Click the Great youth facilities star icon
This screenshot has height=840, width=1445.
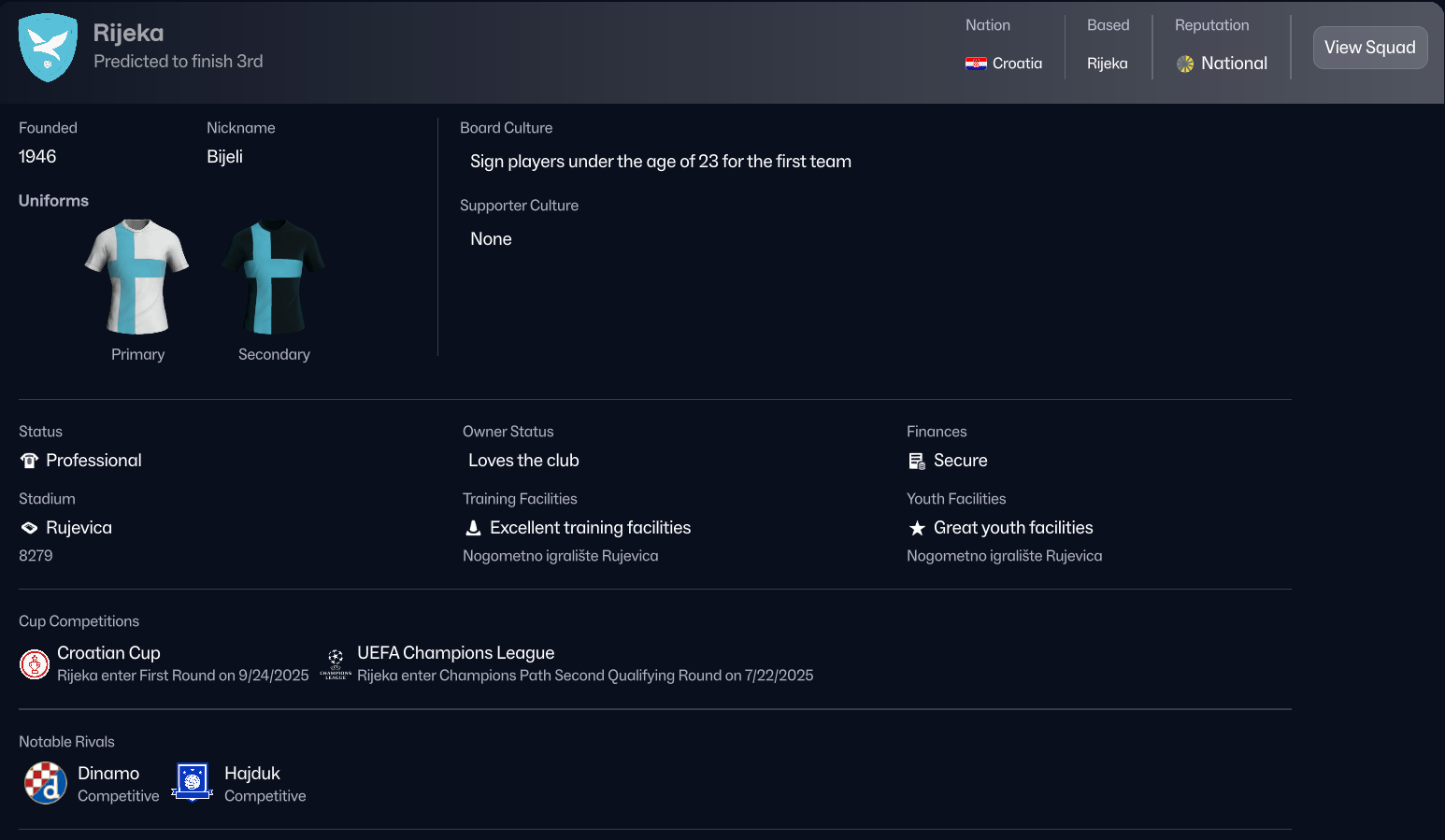coord(917,528)
